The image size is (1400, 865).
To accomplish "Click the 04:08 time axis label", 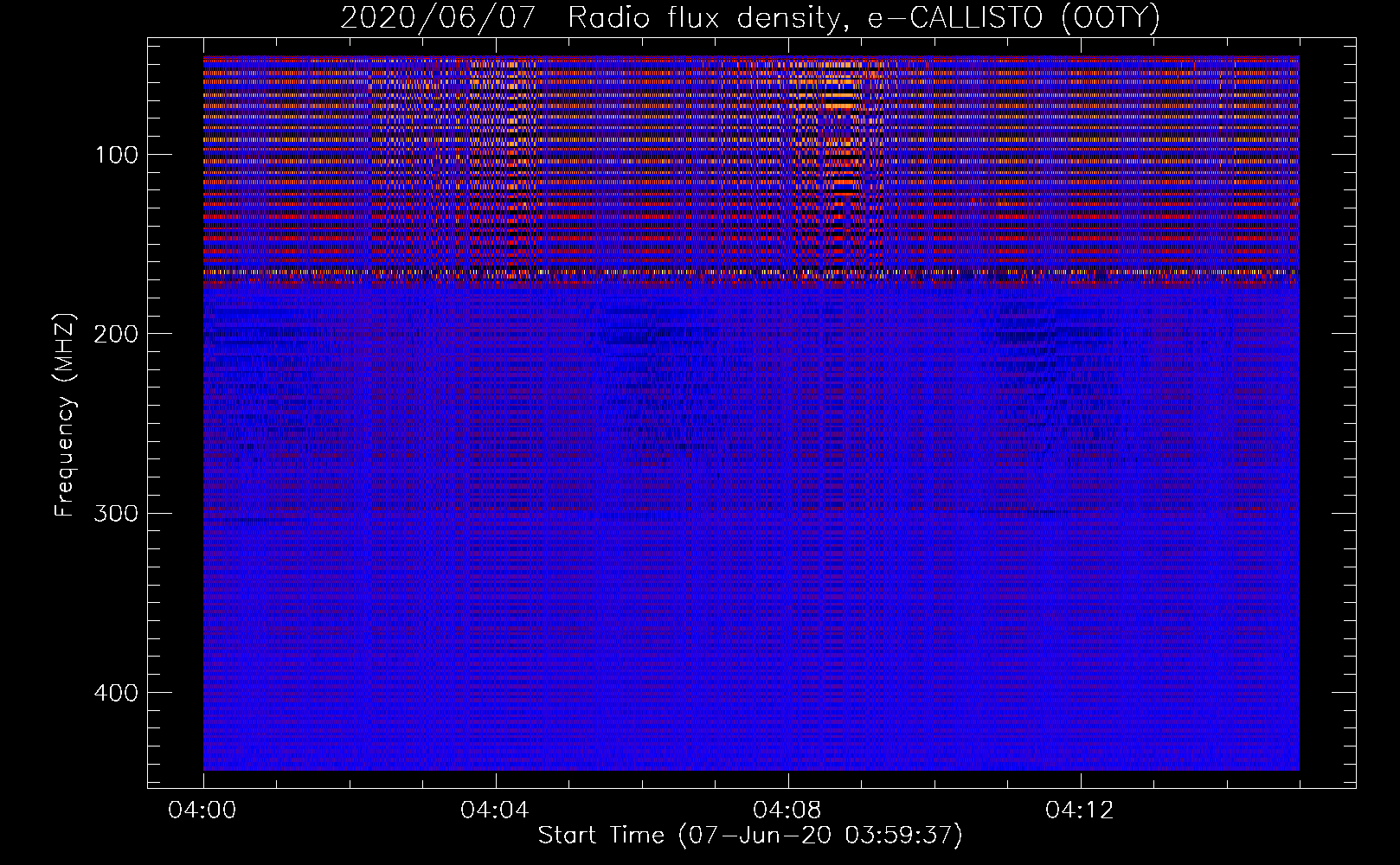I will (788, 811).
